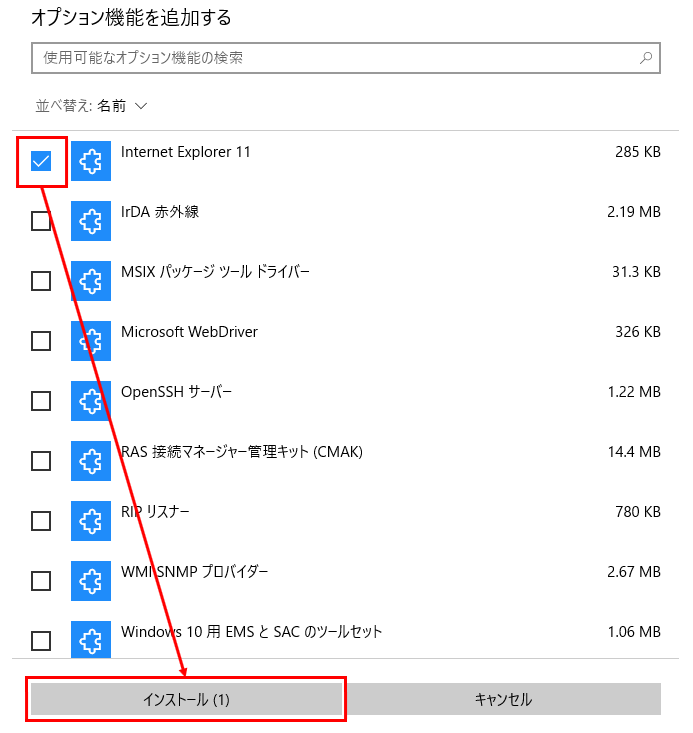The image size is (693, 733).
Task: Click the 1.06 MB size value
Action: tap(634, 632)
